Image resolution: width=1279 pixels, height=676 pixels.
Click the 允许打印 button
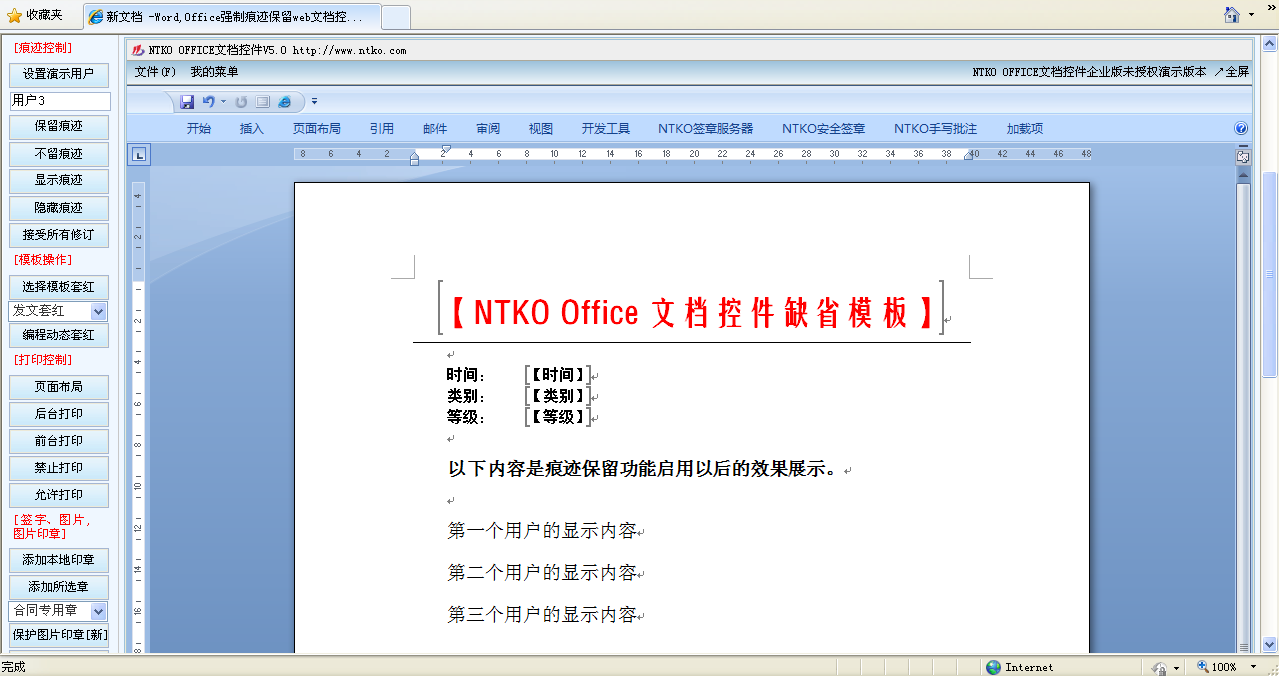click(59, 495)
